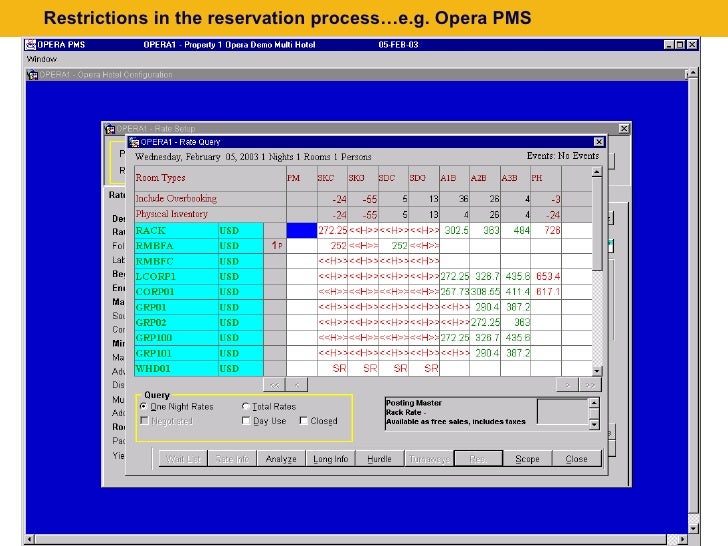Click the Physical Inventory row label

[172, 214]
